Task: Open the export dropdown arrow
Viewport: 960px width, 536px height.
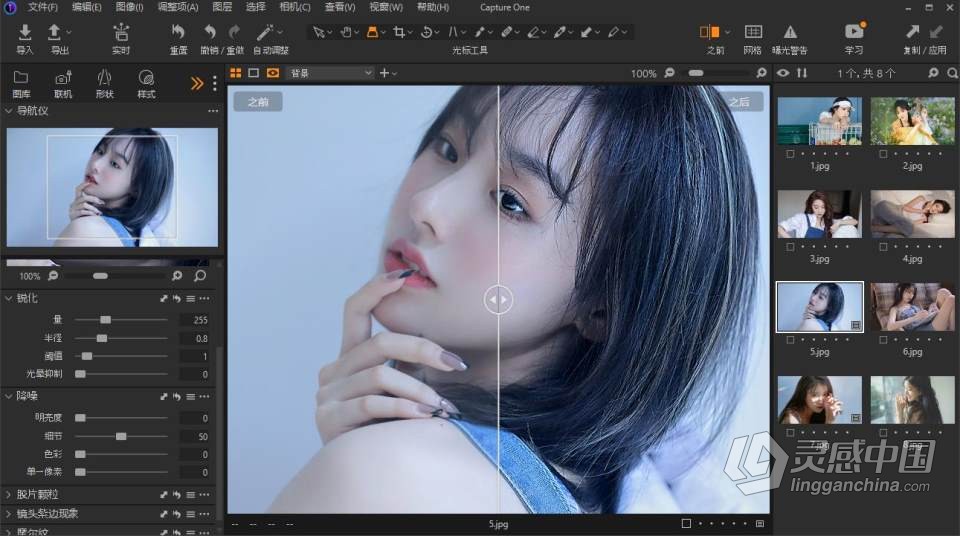Action: pyautogui.click(x=69, y=32)
